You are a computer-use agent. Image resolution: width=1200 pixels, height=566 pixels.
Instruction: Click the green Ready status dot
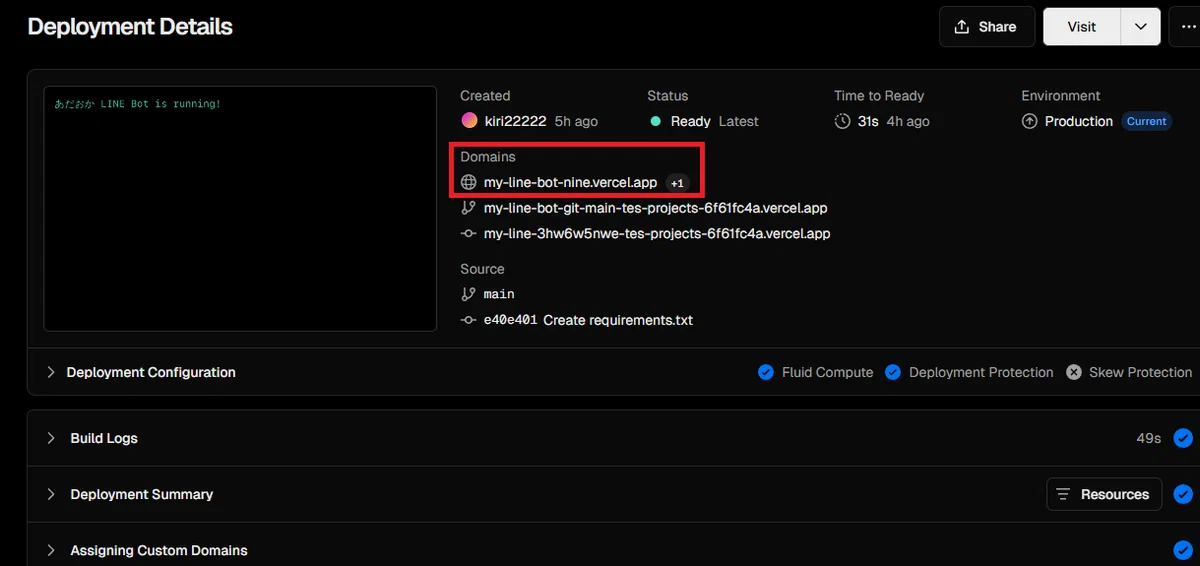click(x=655, y=121)
